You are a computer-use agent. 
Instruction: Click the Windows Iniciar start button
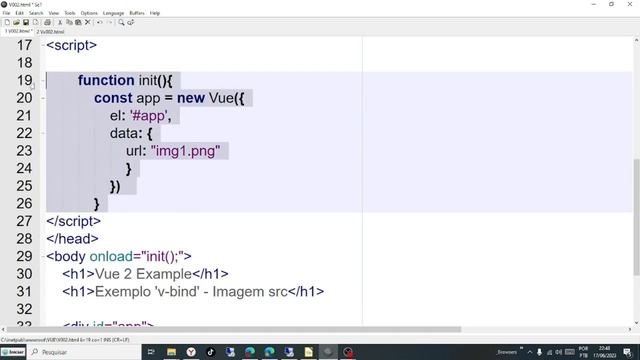tap(13, 352)
